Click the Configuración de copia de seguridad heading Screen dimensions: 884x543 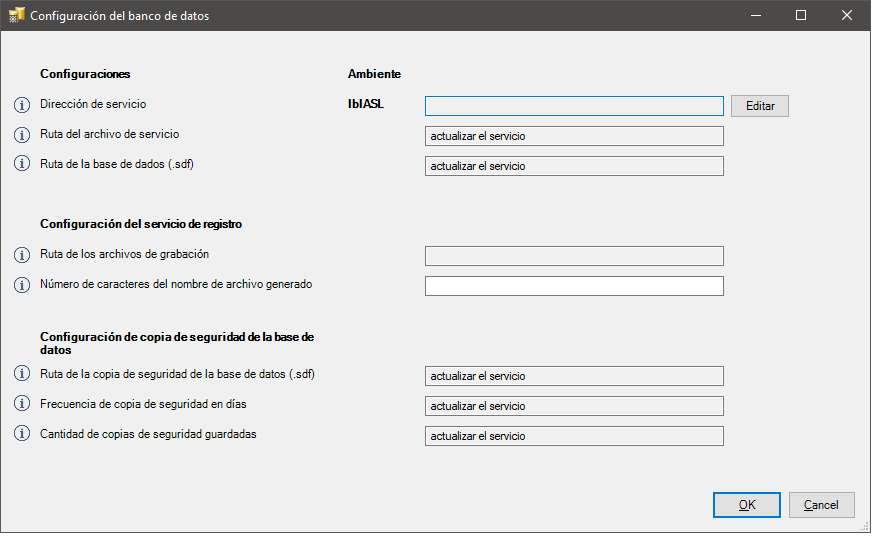177,343
